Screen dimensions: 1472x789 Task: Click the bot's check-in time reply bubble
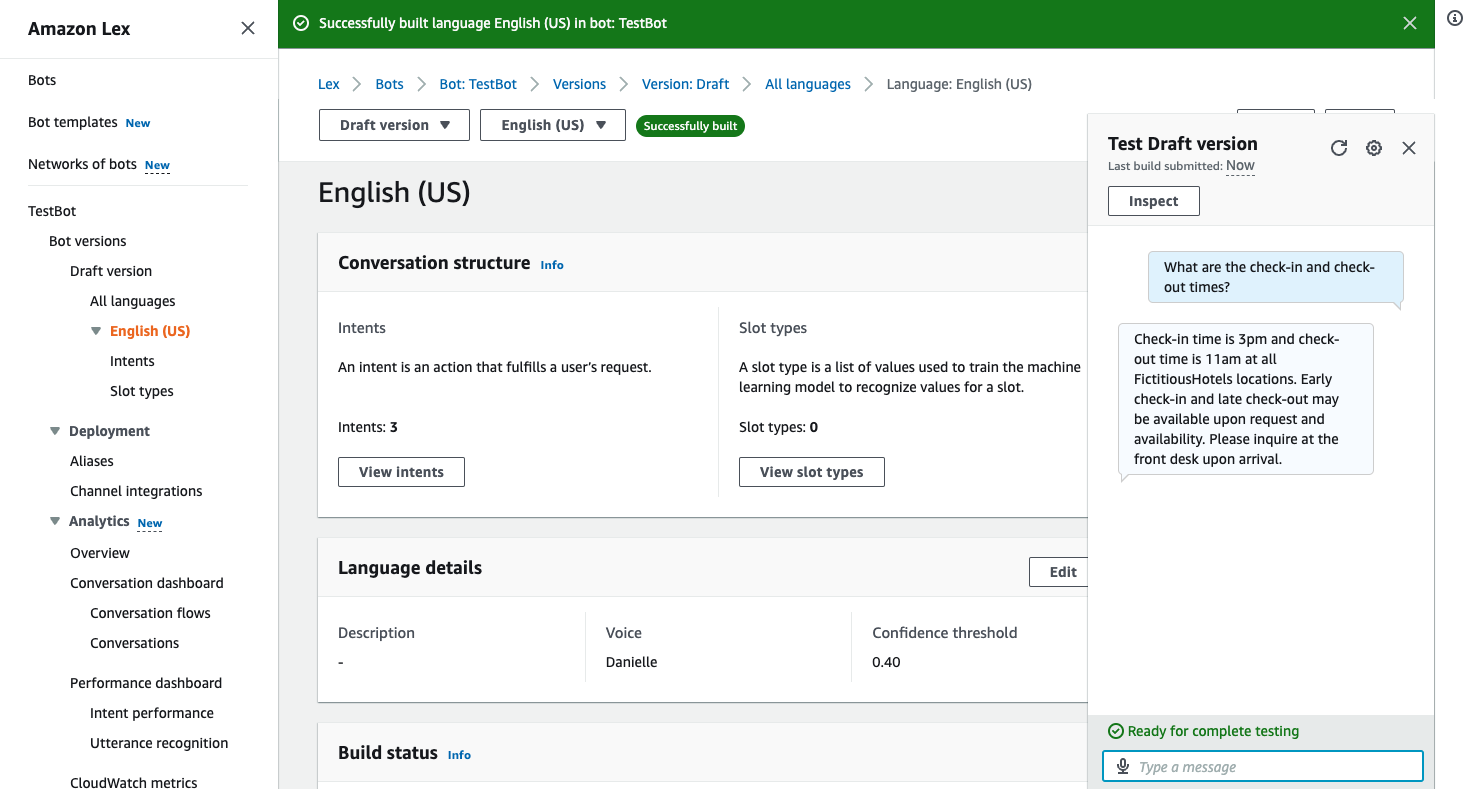point(1246,399)
